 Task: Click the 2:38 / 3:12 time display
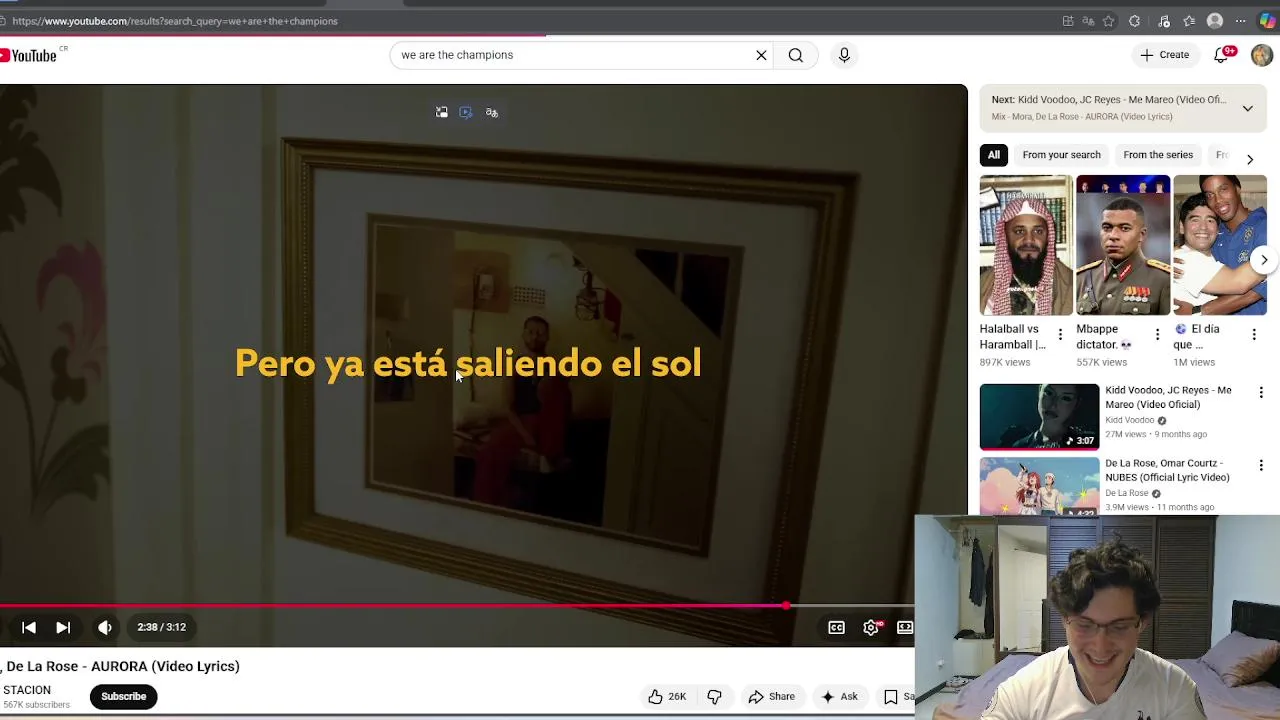point(162,627)
